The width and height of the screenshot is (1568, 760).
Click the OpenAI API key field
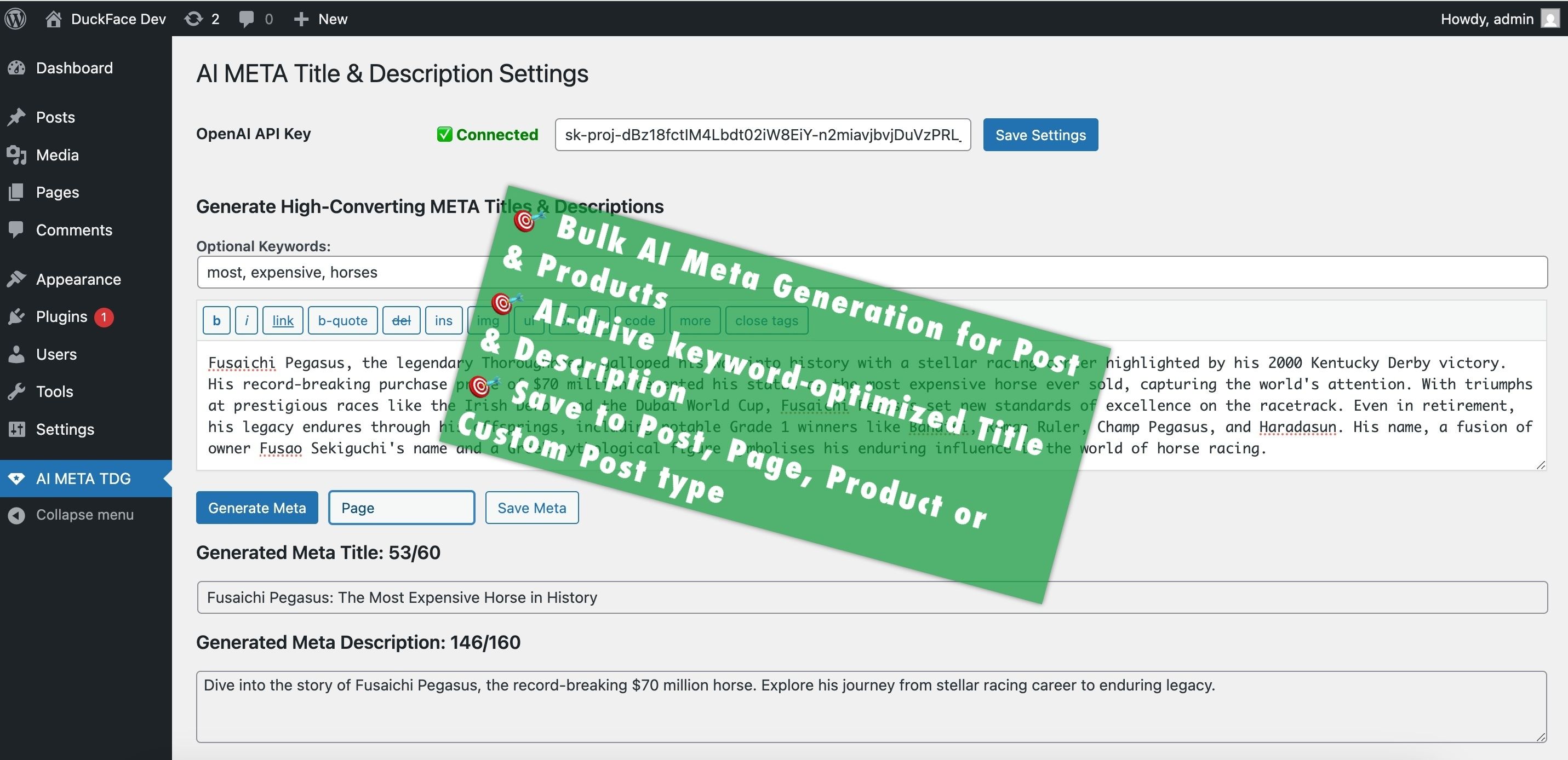point(762,135)
